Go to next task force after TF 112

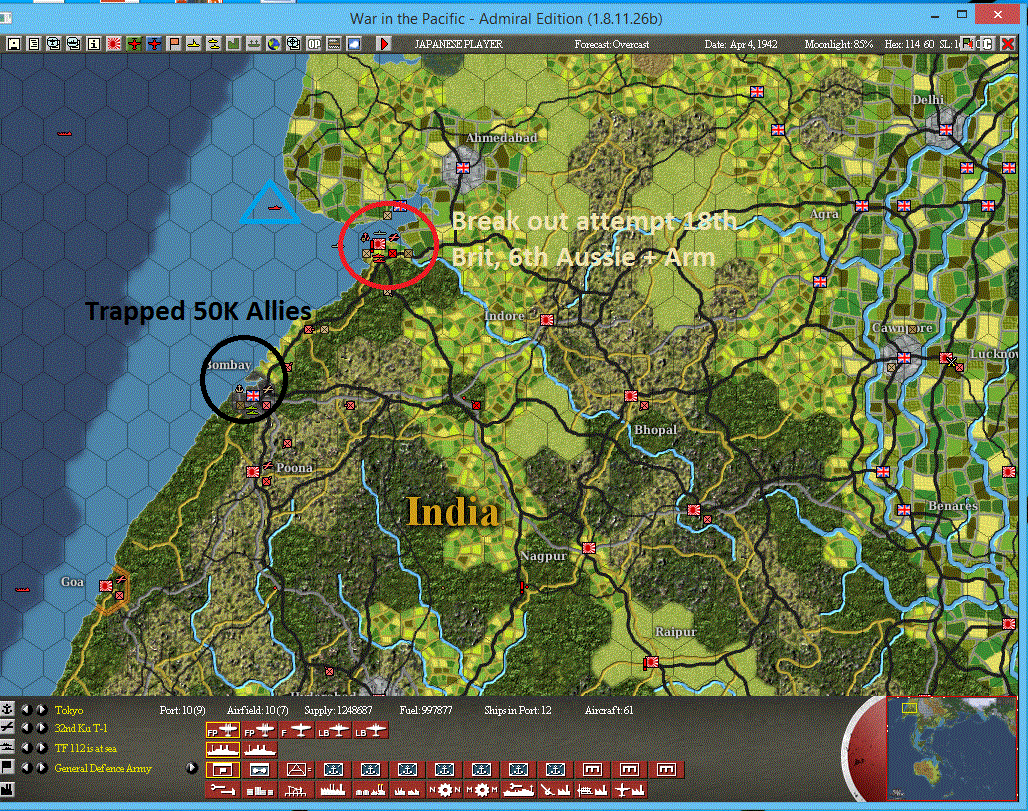click(x=42, y=748)
